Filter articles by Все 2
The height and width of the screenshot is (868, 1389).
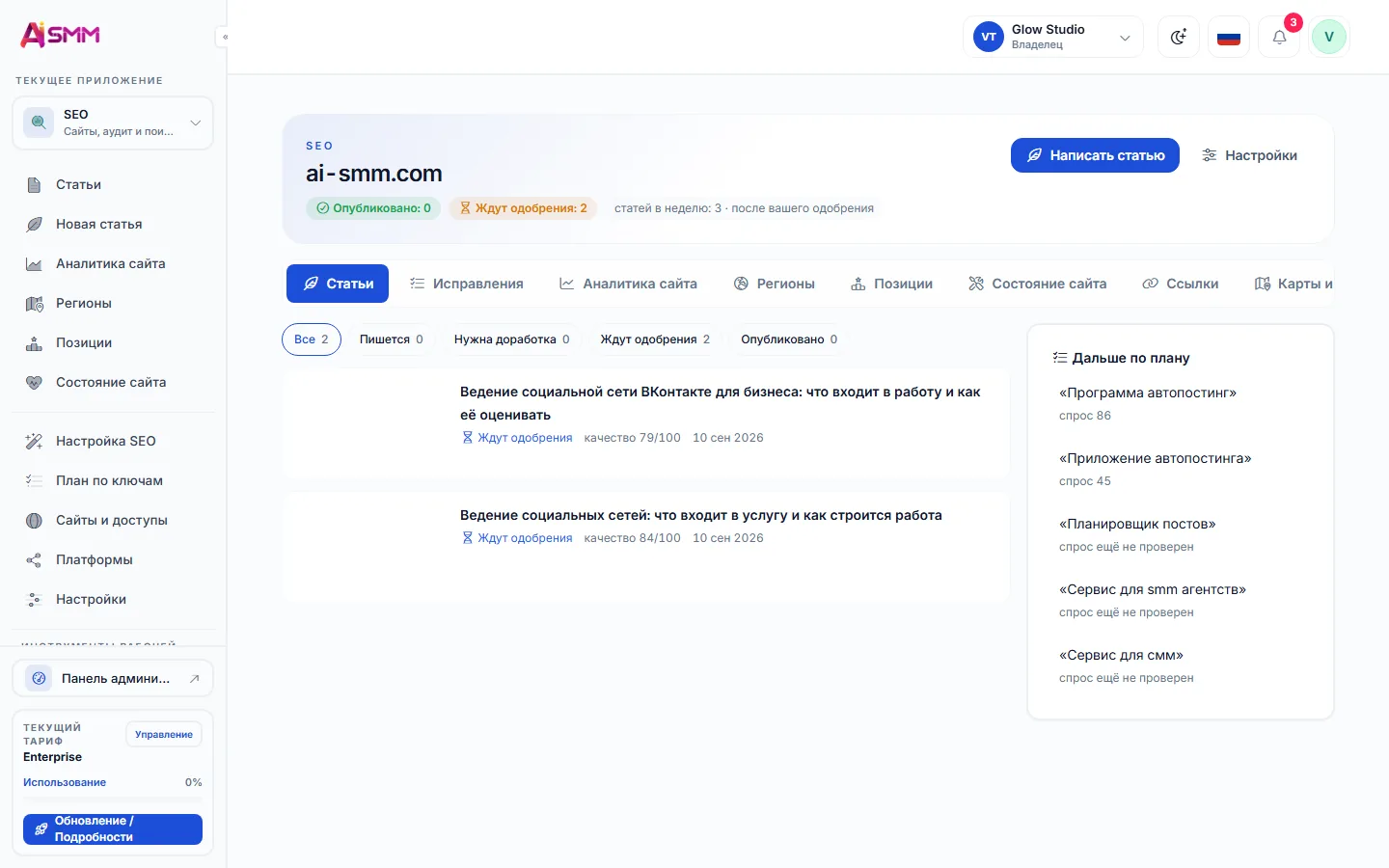point(312,339)
